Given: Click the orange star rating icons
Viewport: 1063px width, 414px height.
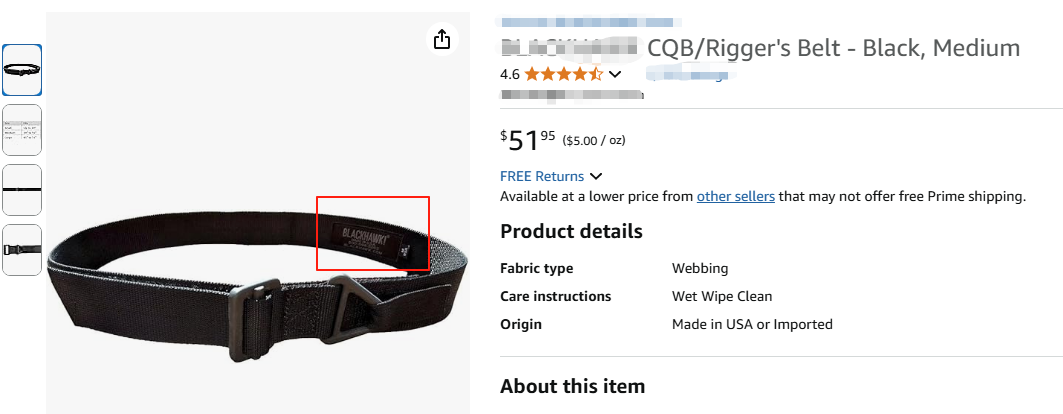Looking at the screenshot, I should (563, 74).
